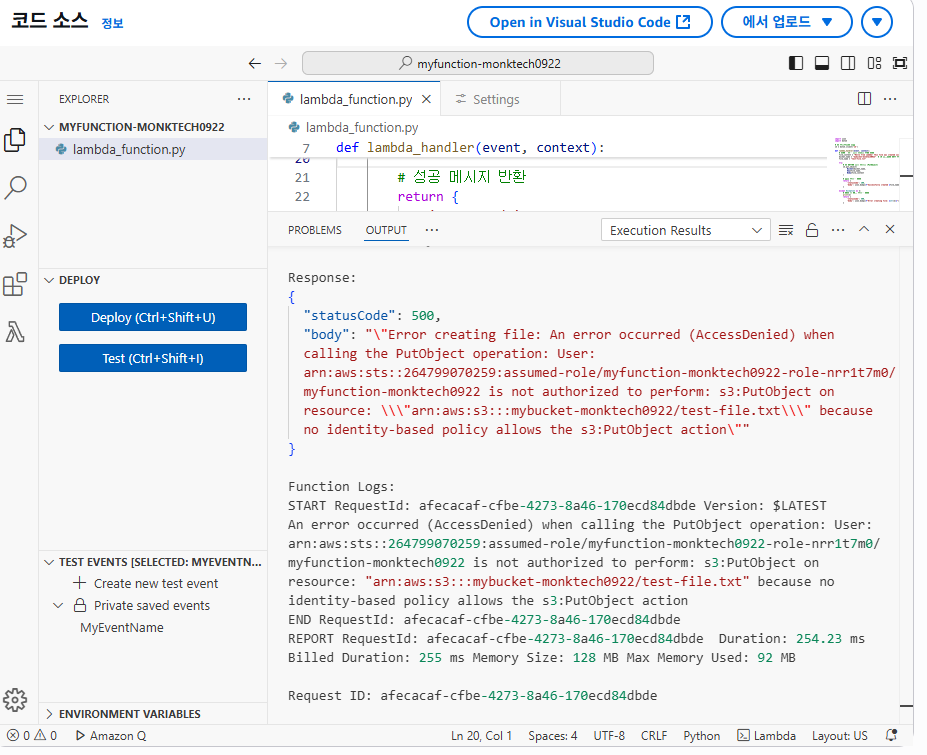Click Deploy (Ctrl+Shift+U) button

(153, 317)
